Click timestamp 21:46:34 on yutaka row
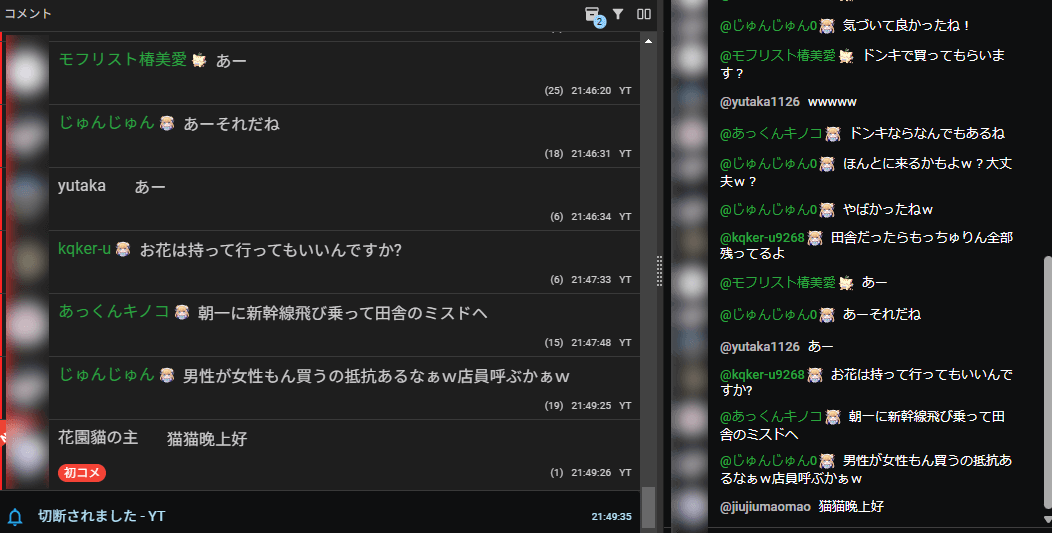 tap(591, 217)
